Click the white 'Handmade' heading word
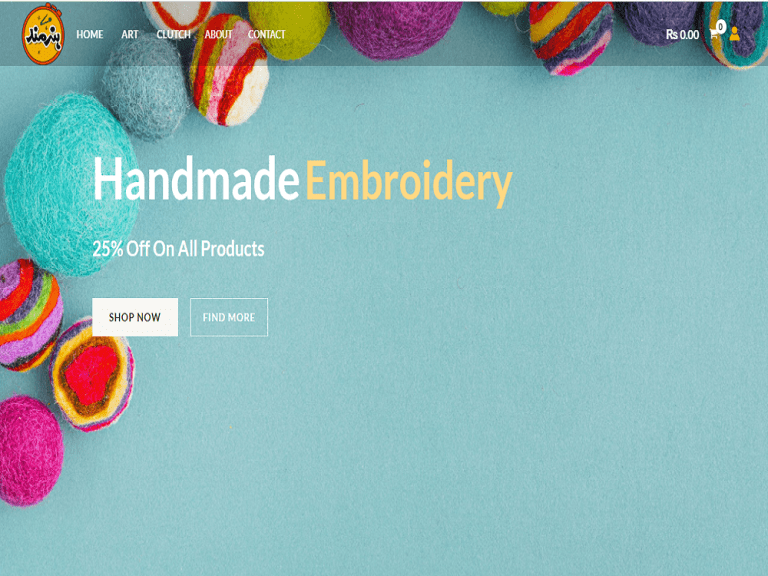The height and width of the screenshot is (576, 768). click(x=196, y=178)
